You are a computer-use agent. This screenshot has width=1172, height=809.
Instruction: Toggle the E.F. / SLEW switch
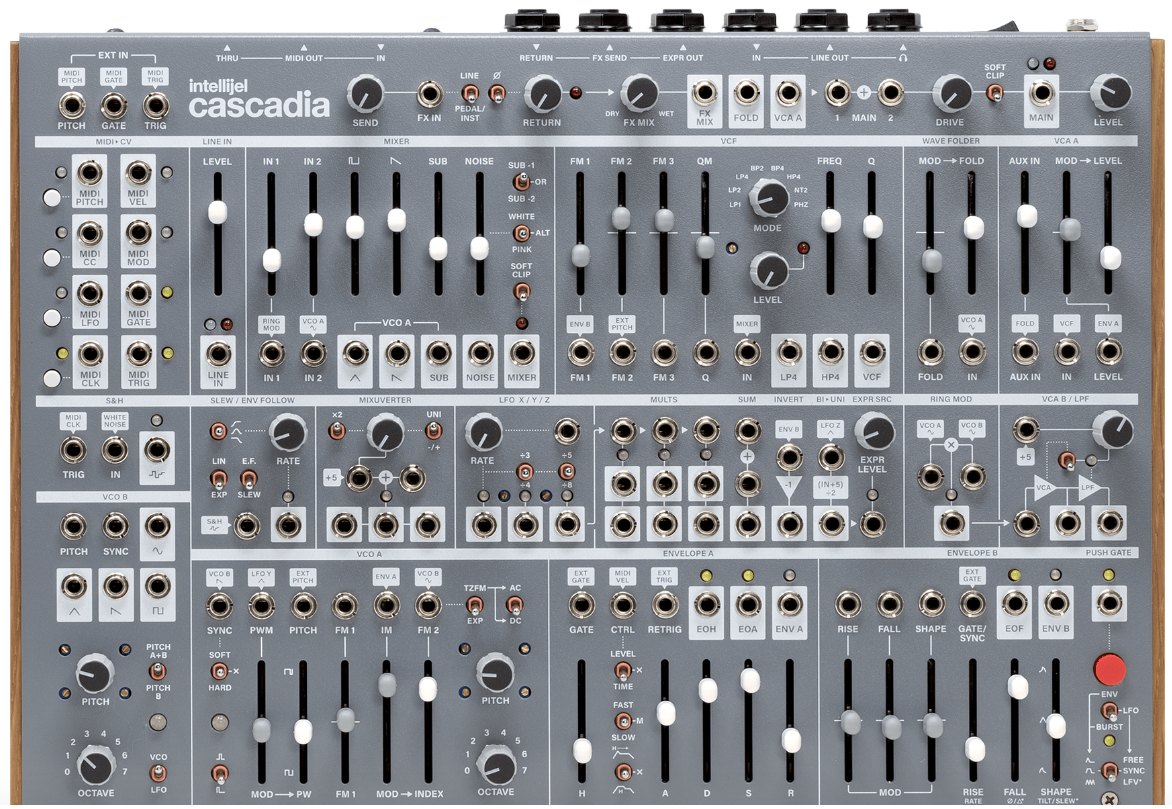click(249, 479)
